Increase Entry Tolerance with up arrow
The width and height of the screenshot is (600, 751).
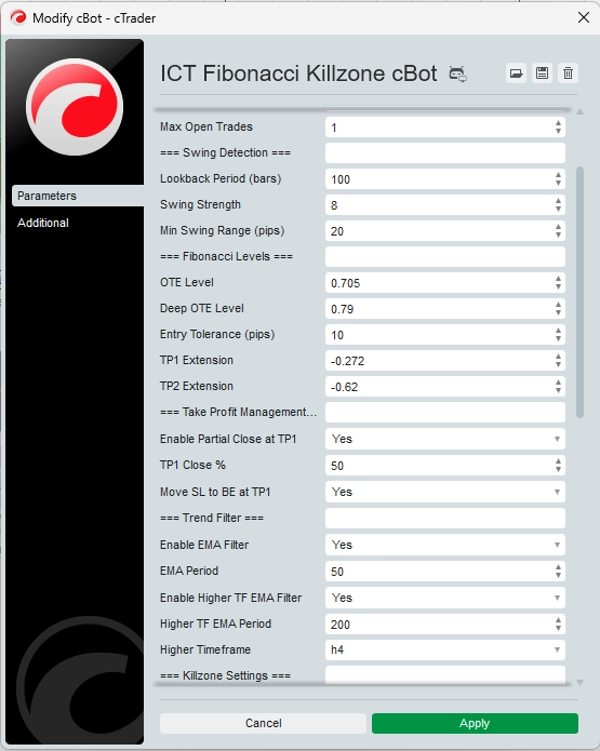coord(558,331)
